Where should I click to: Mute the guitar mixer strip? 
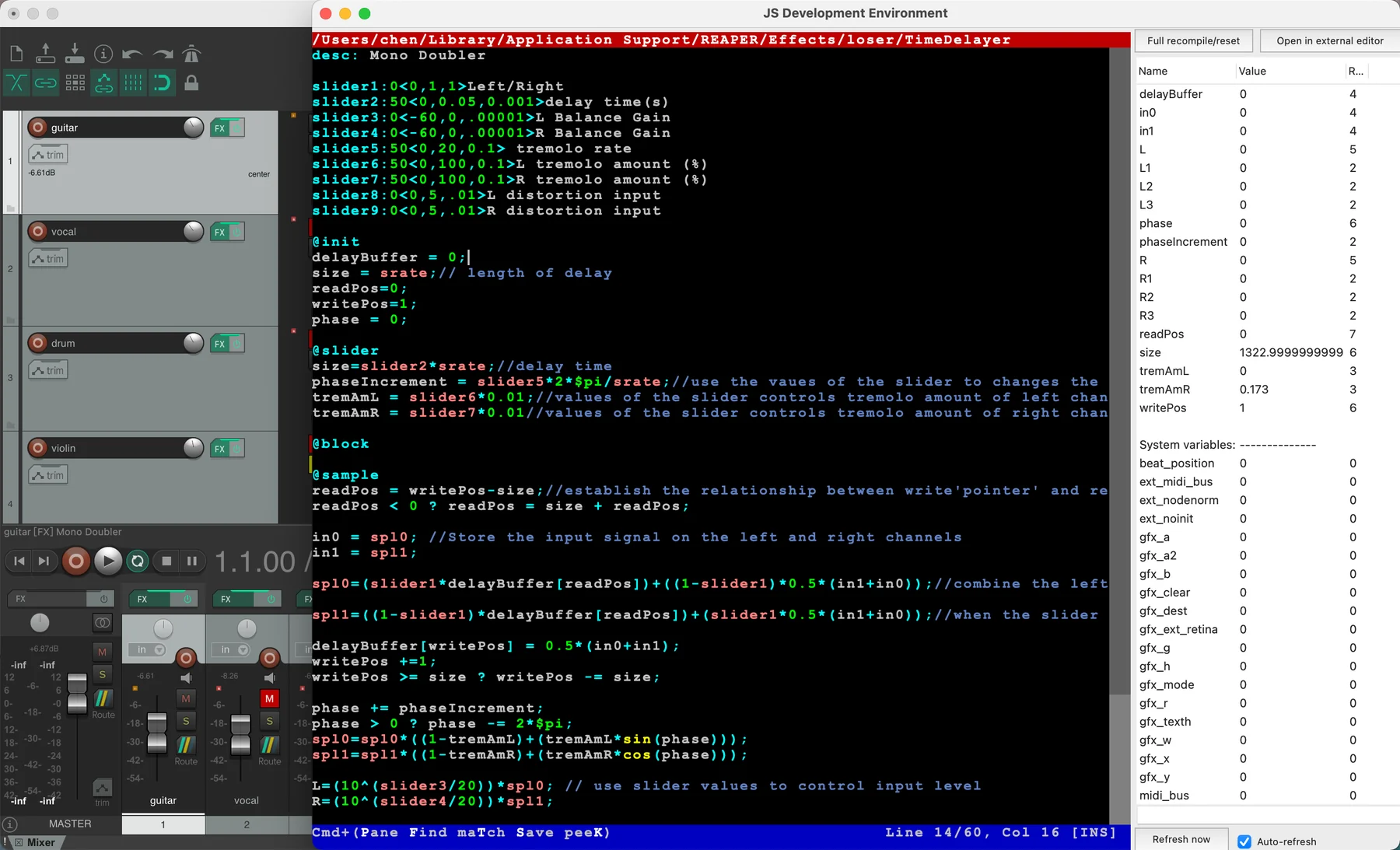point(186,698)
